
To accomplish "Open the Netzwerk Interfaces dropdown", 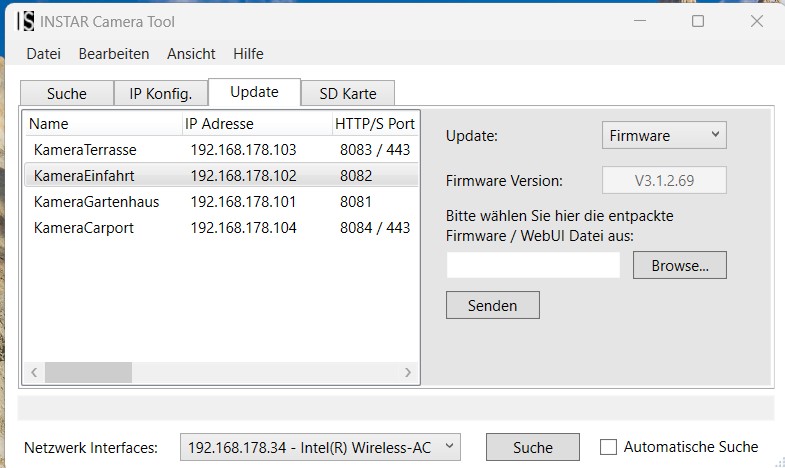I will (320, 447).
